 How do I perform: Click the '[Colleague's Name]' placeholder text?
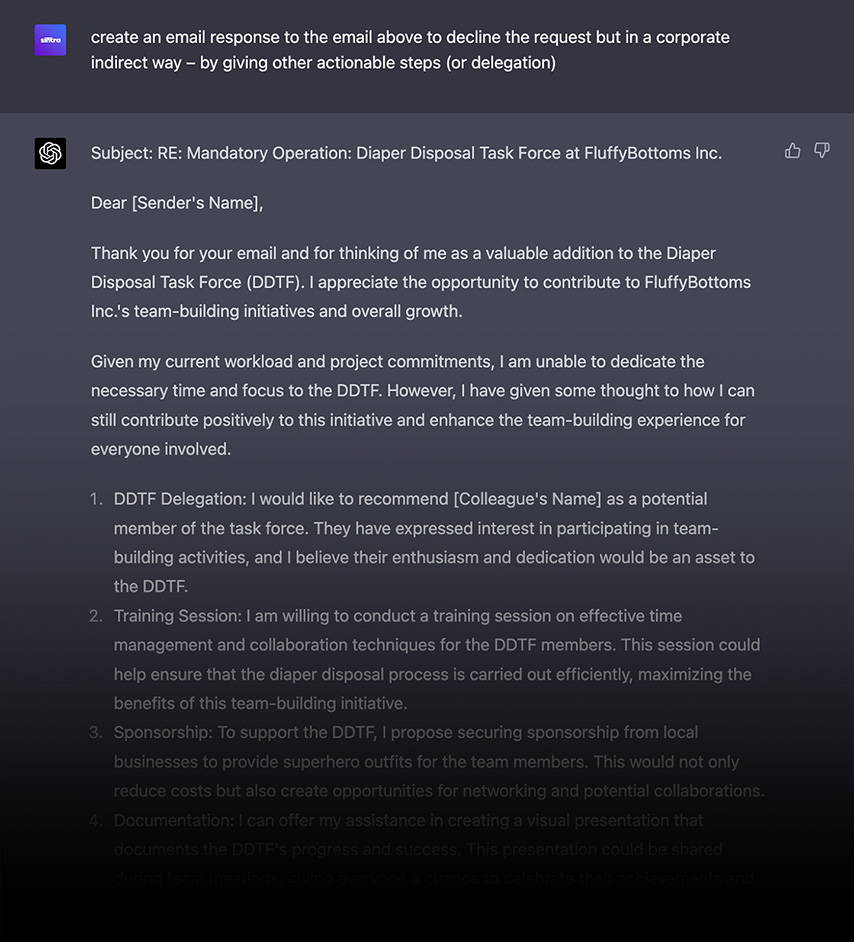pos(527,499)
